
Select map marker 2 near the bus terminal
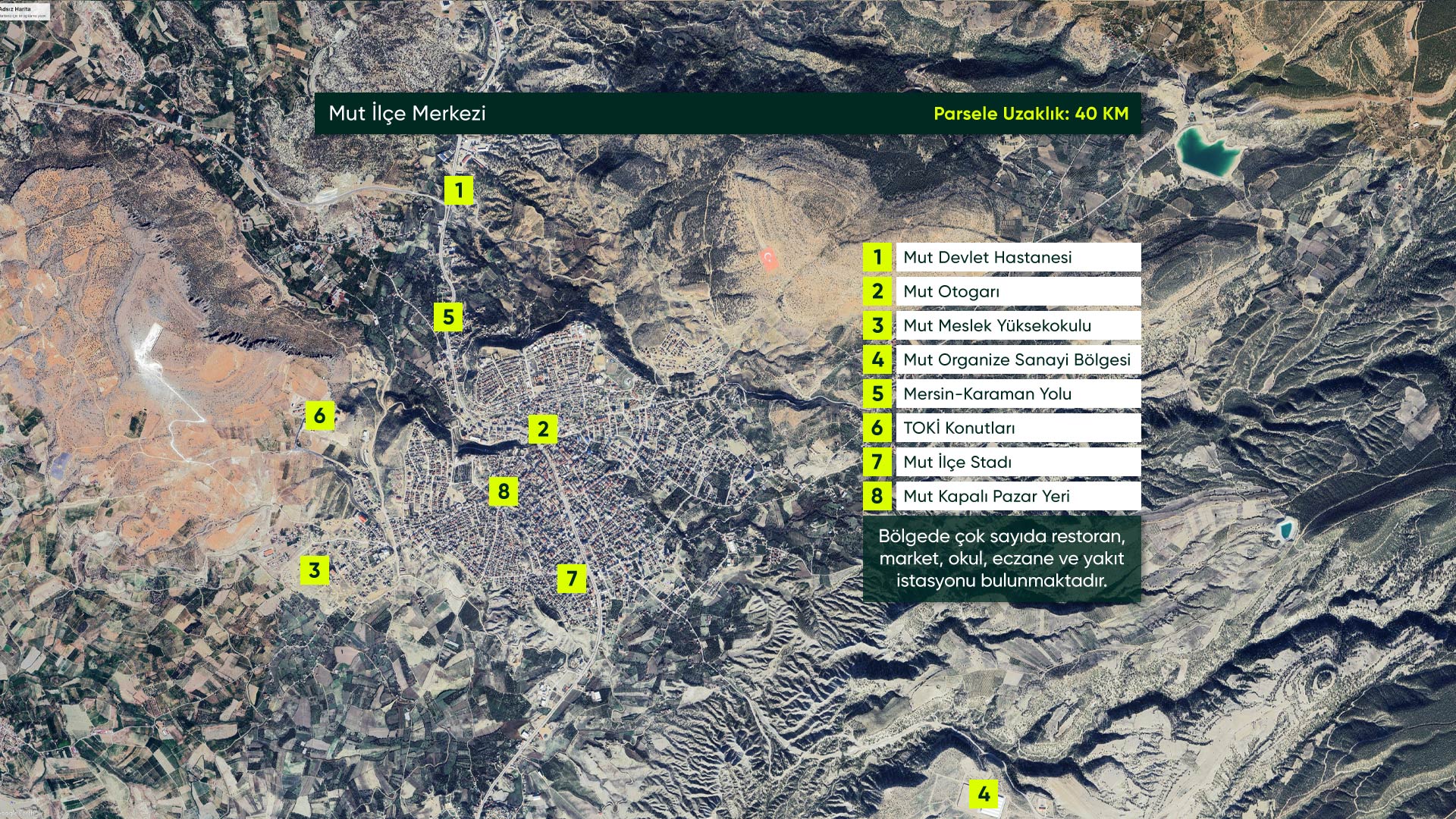tap(542, 429)
